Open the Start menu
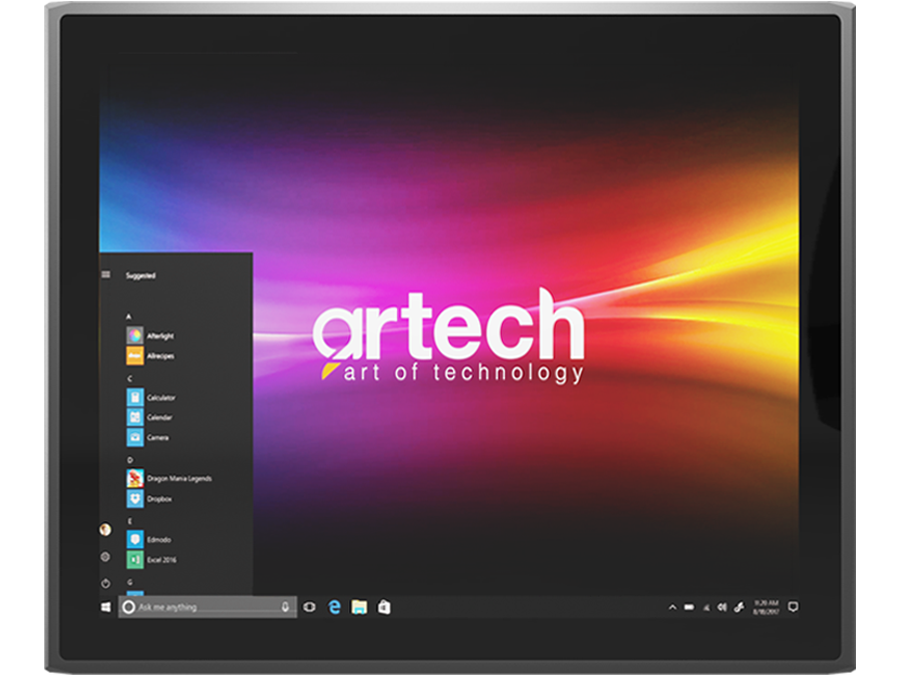The width and height of the screenshot is (900, 675). point(104,606)
